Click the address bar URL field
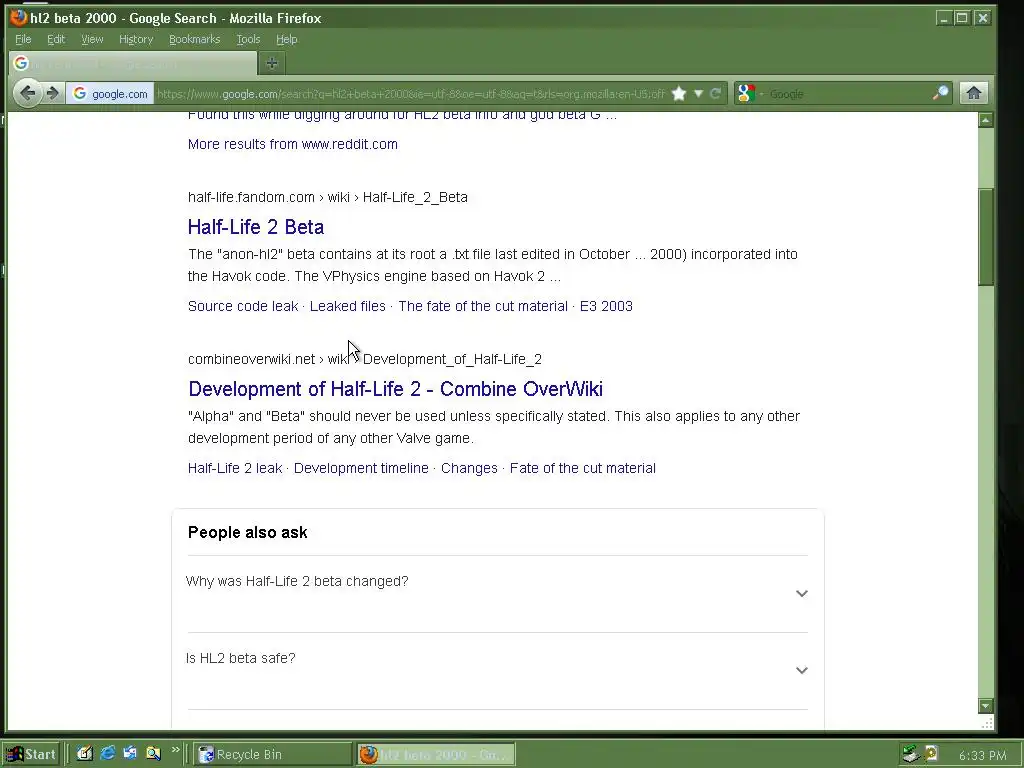Image resolution: width=1024 pixels, height=768 pixels. [411, 93]
